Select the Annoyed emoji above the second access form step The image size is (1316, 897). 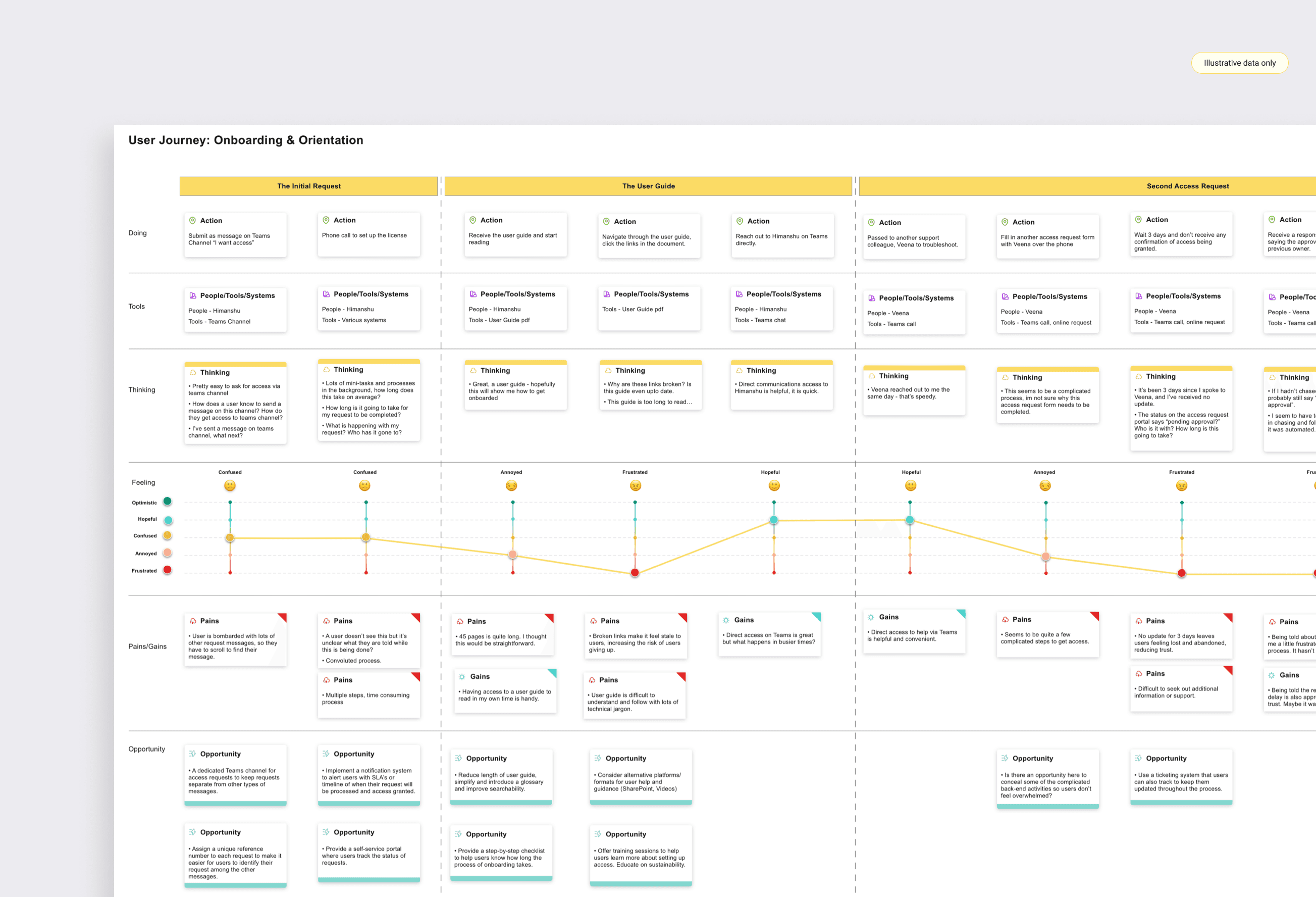point(1045,485)
